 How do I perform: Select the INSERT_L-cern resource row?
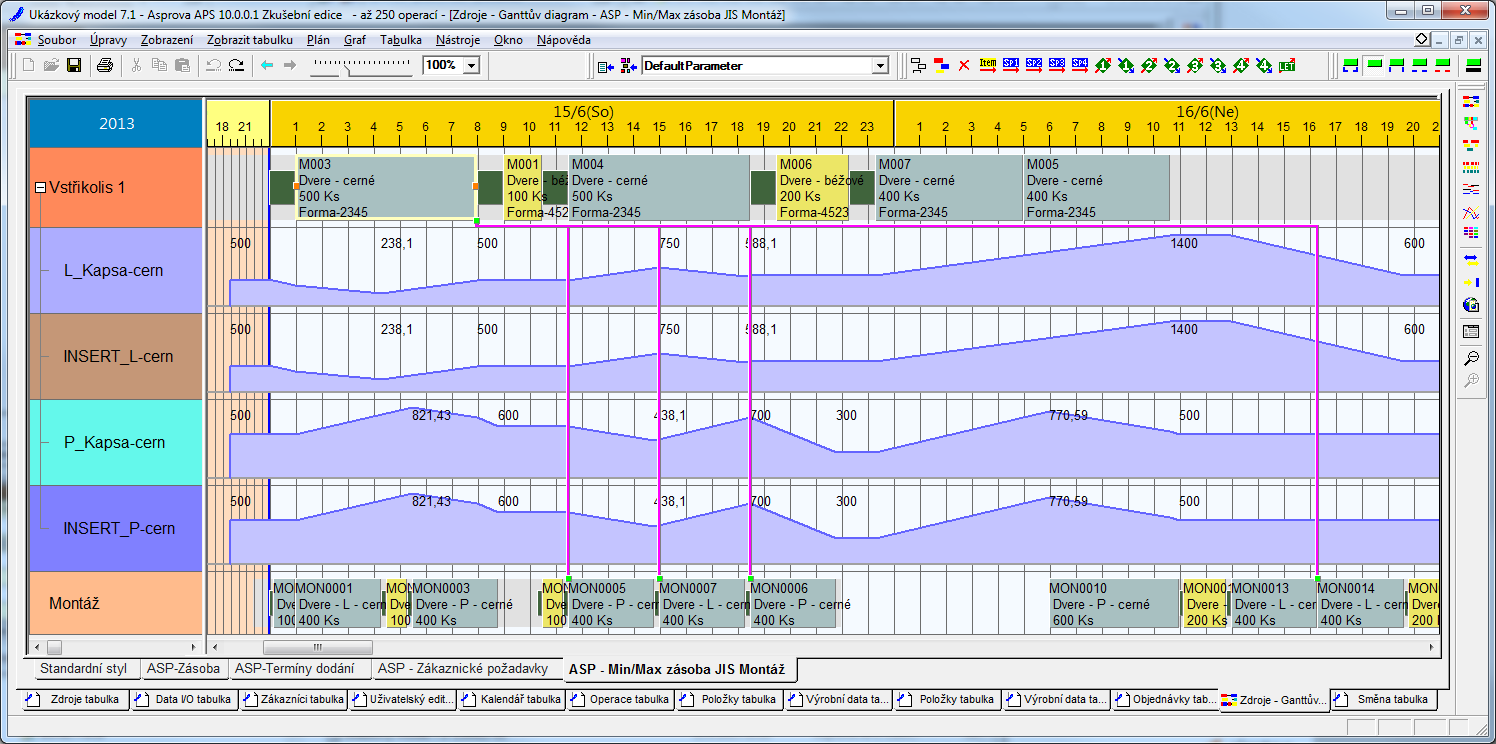116,357
